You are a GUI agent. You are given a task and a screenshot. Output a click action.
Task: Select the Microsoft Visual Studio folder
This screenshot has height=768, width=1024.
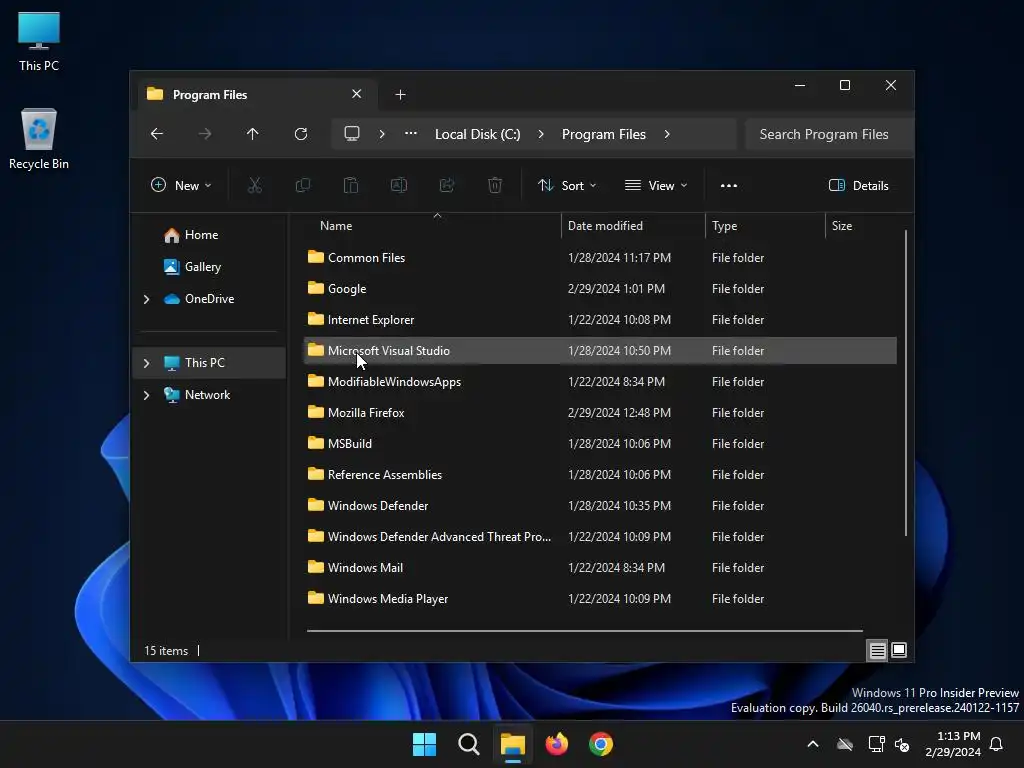click(x=600, y=351)
